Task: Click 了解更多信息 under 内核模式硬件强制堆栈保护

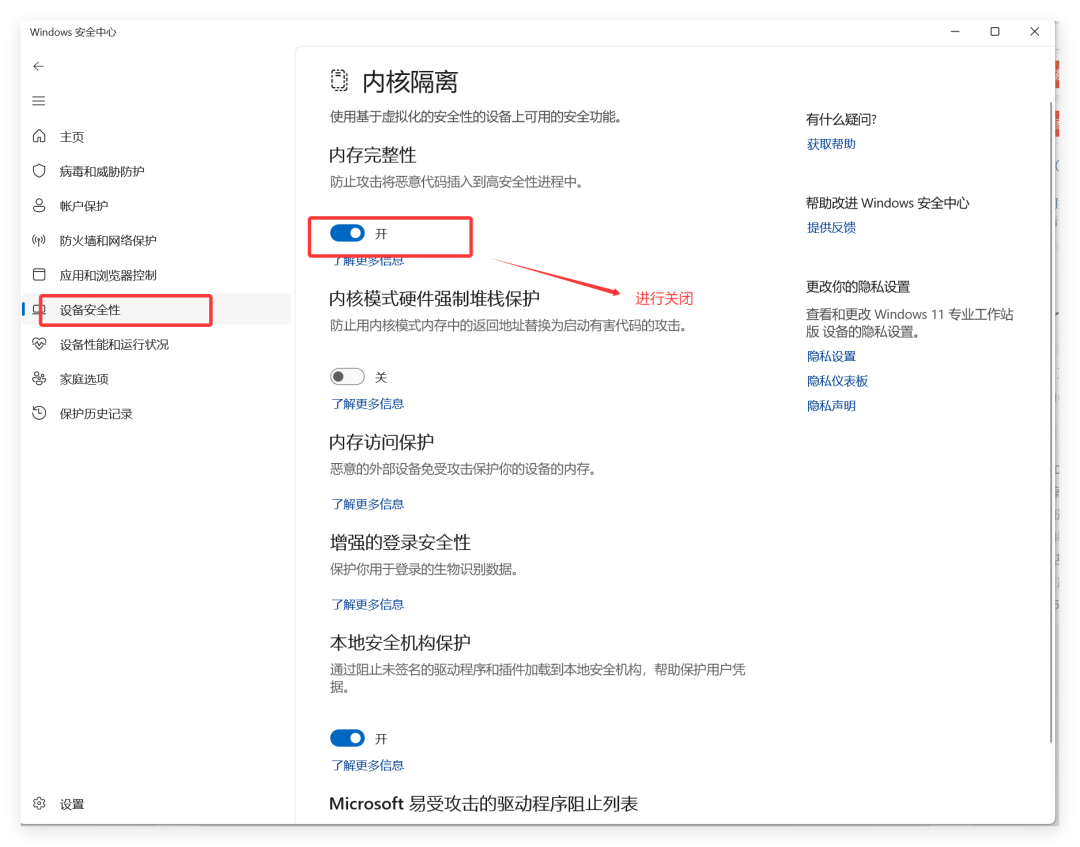Action: point(367,404)
